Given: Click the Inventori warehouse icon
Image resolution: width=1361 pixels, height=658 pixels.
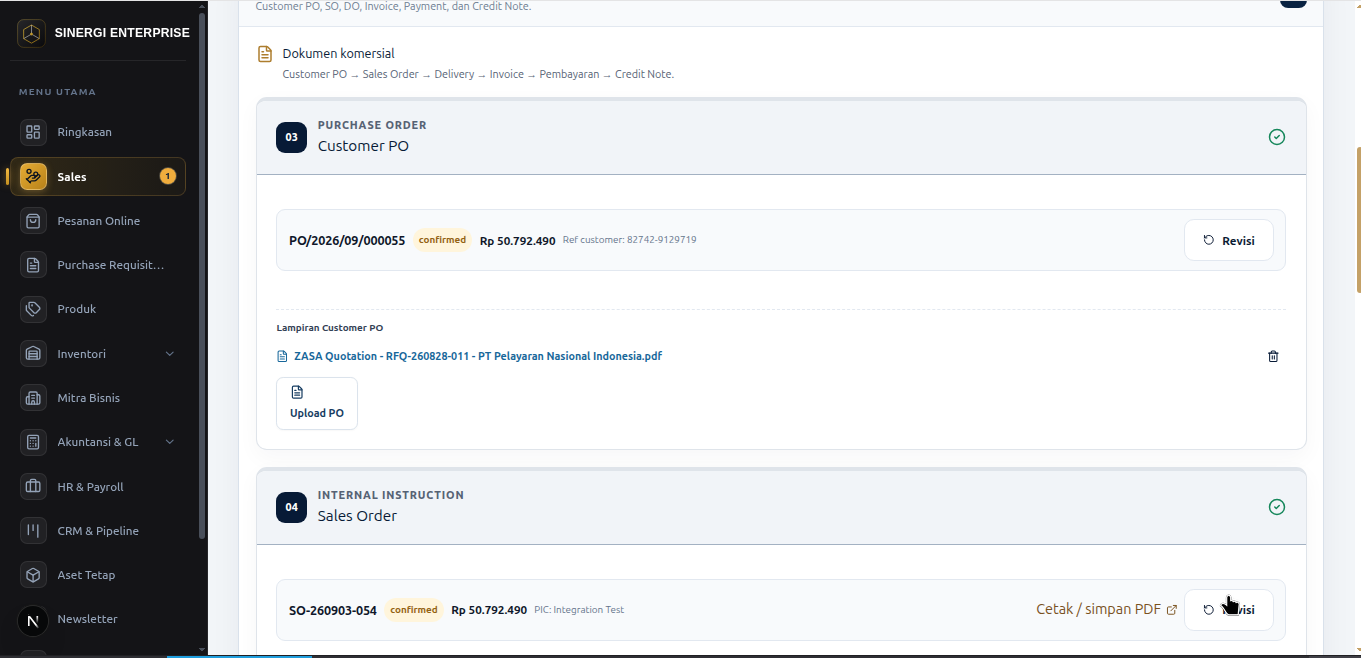Looking at the screenshot, I should (33, 354).
